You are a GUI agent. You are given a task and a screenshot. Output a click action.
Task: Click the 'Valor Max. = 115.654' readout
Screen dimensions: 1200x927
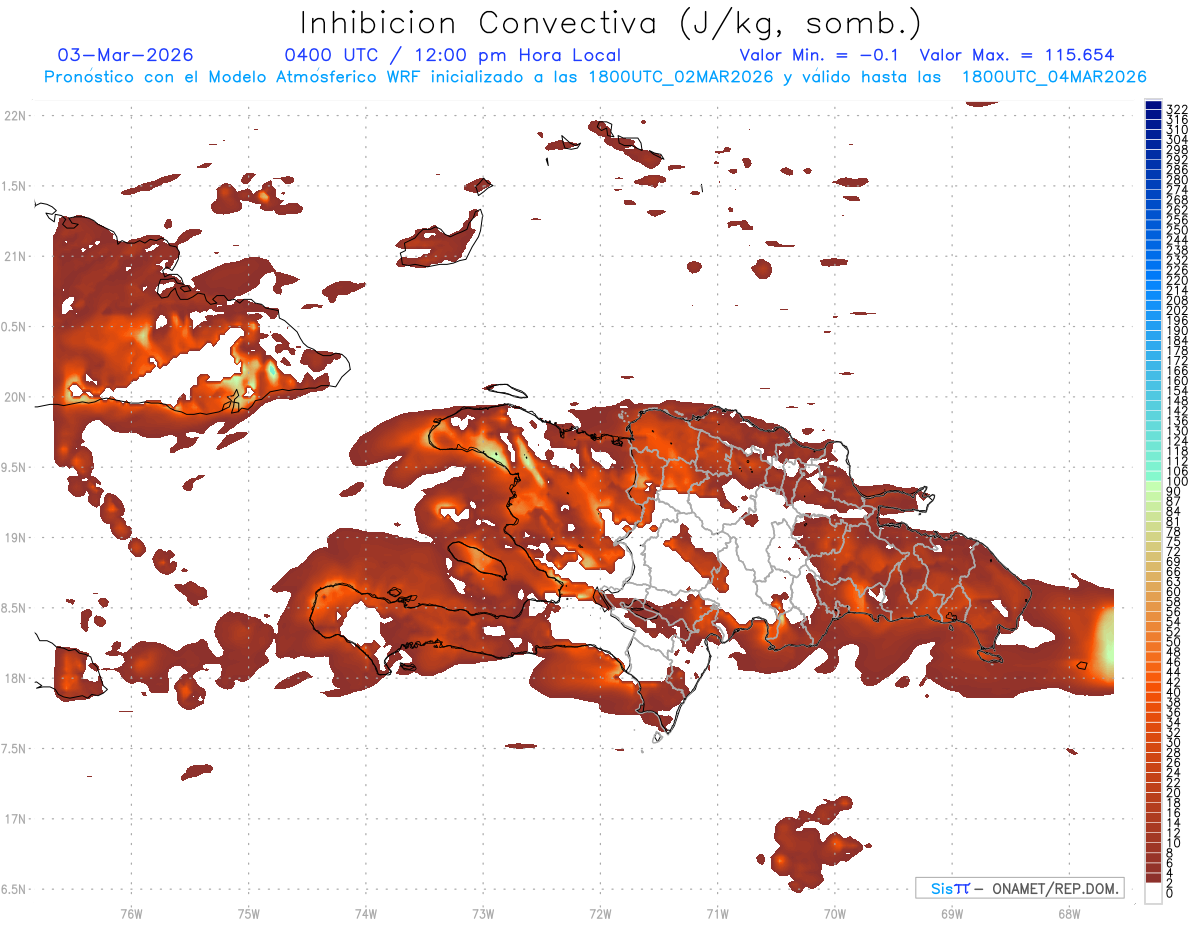click(1017, 55)
